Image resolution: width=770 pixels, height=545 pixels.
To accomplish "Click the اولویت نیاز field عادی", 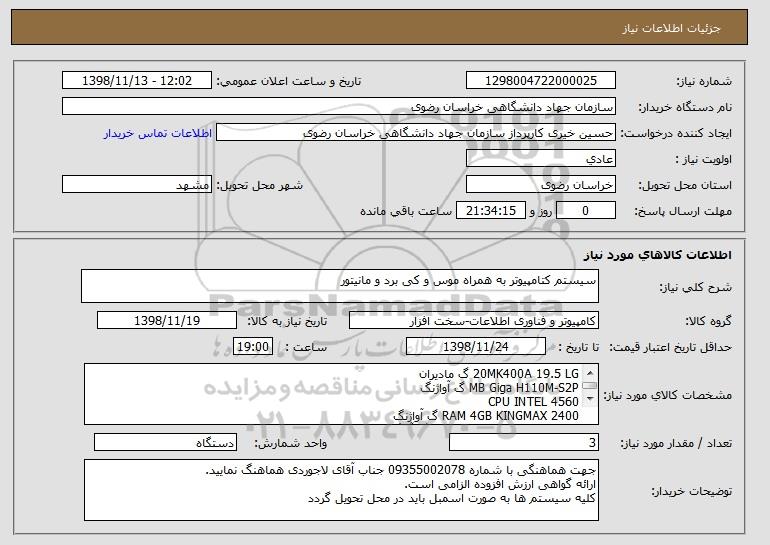I will pos(541,159).
